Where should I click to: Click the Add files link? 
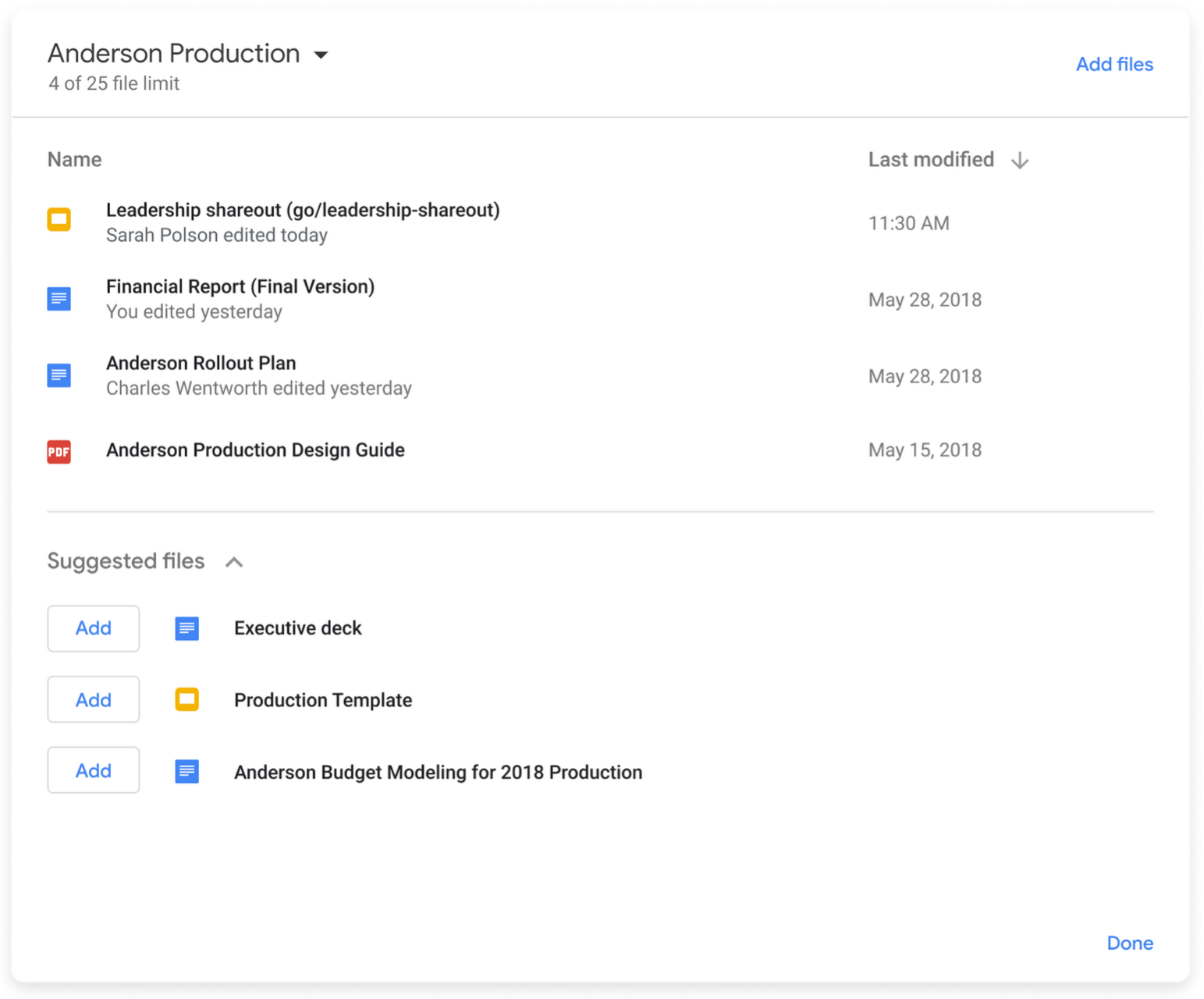(x=1113, y=64)
